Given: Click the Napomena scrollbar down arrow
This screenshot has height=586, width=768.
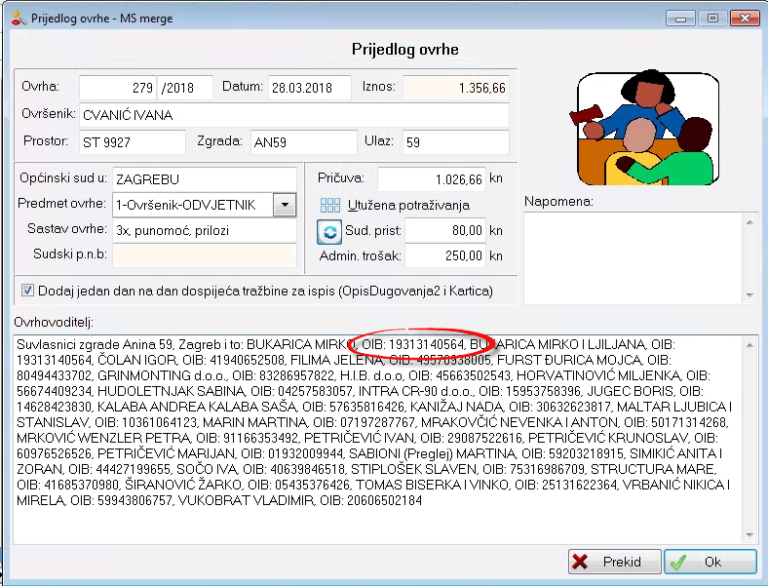Looking at the screenshot, I should pos(746,295).
